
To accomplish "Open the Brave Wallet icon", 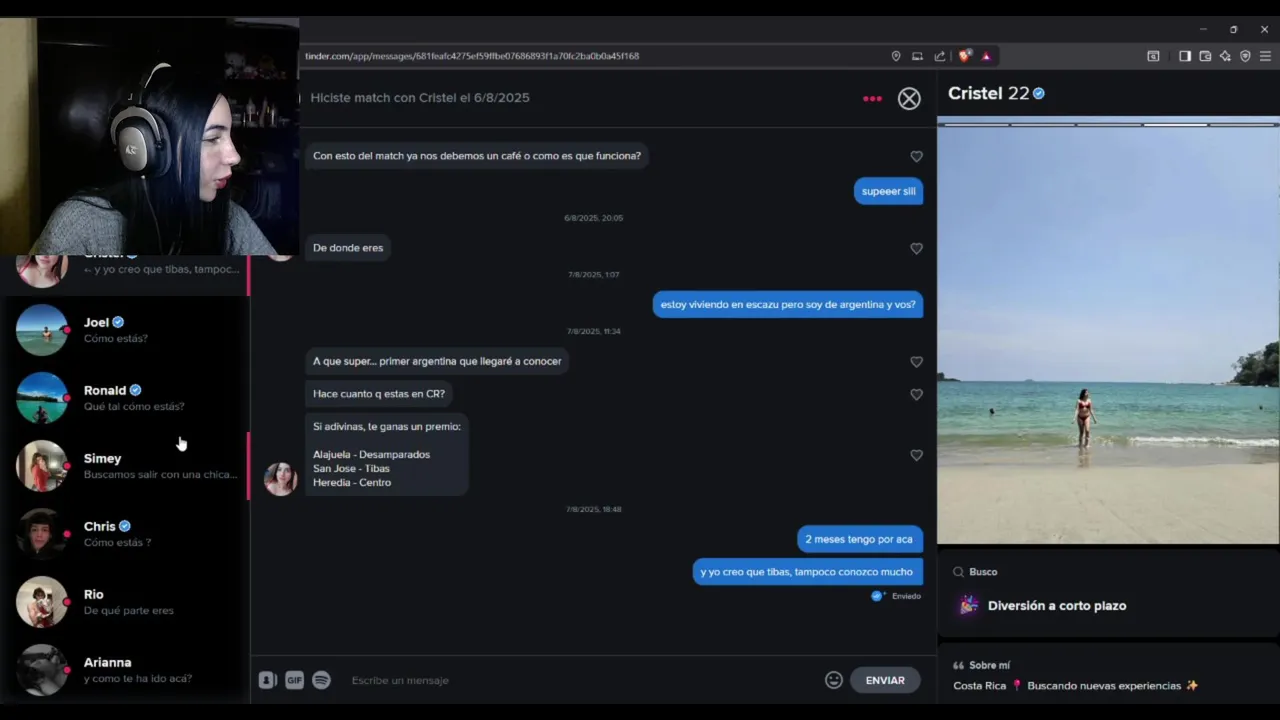I will 1205,56.
